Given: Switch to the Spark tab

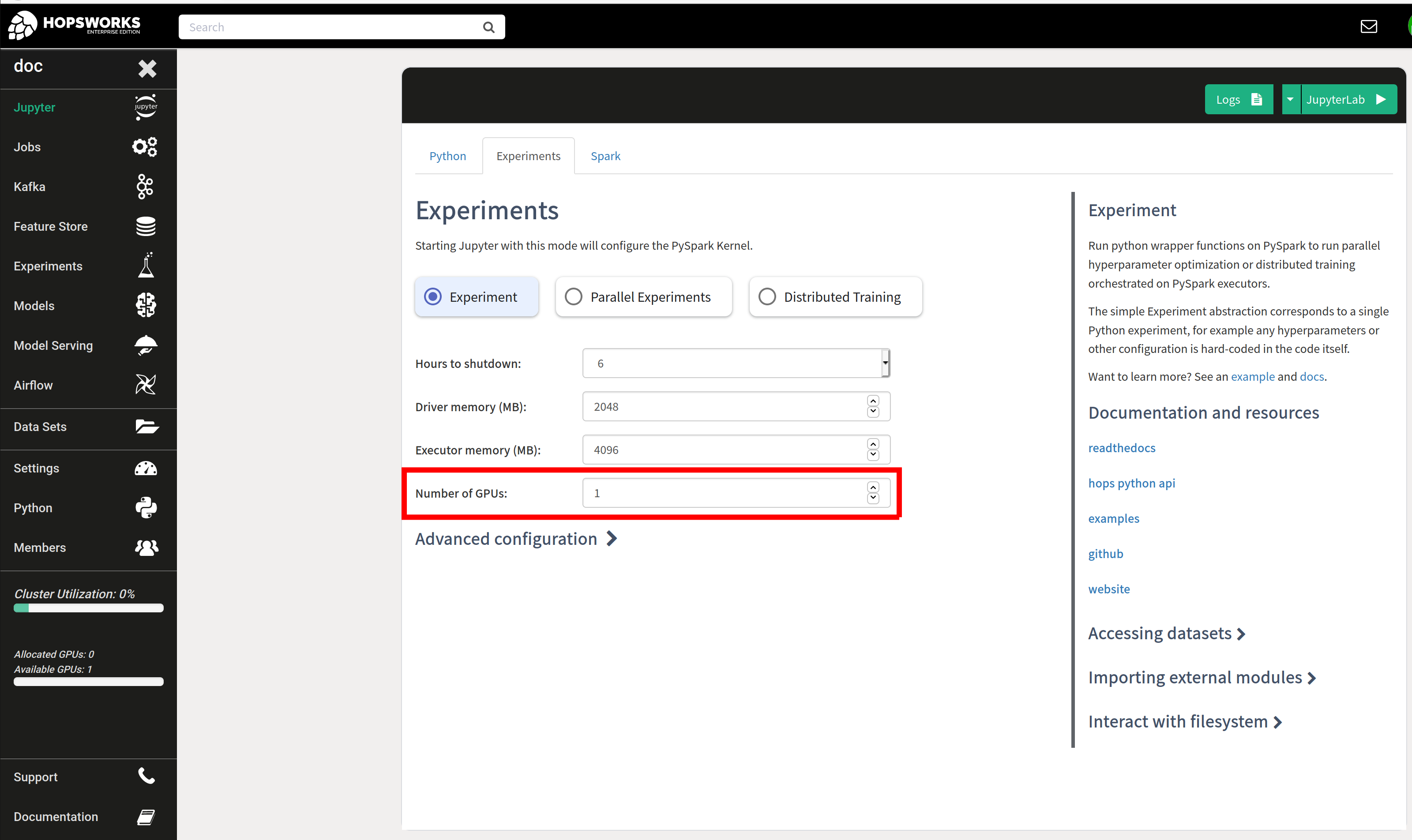Looking at the screenshot, I should (605, 156).
